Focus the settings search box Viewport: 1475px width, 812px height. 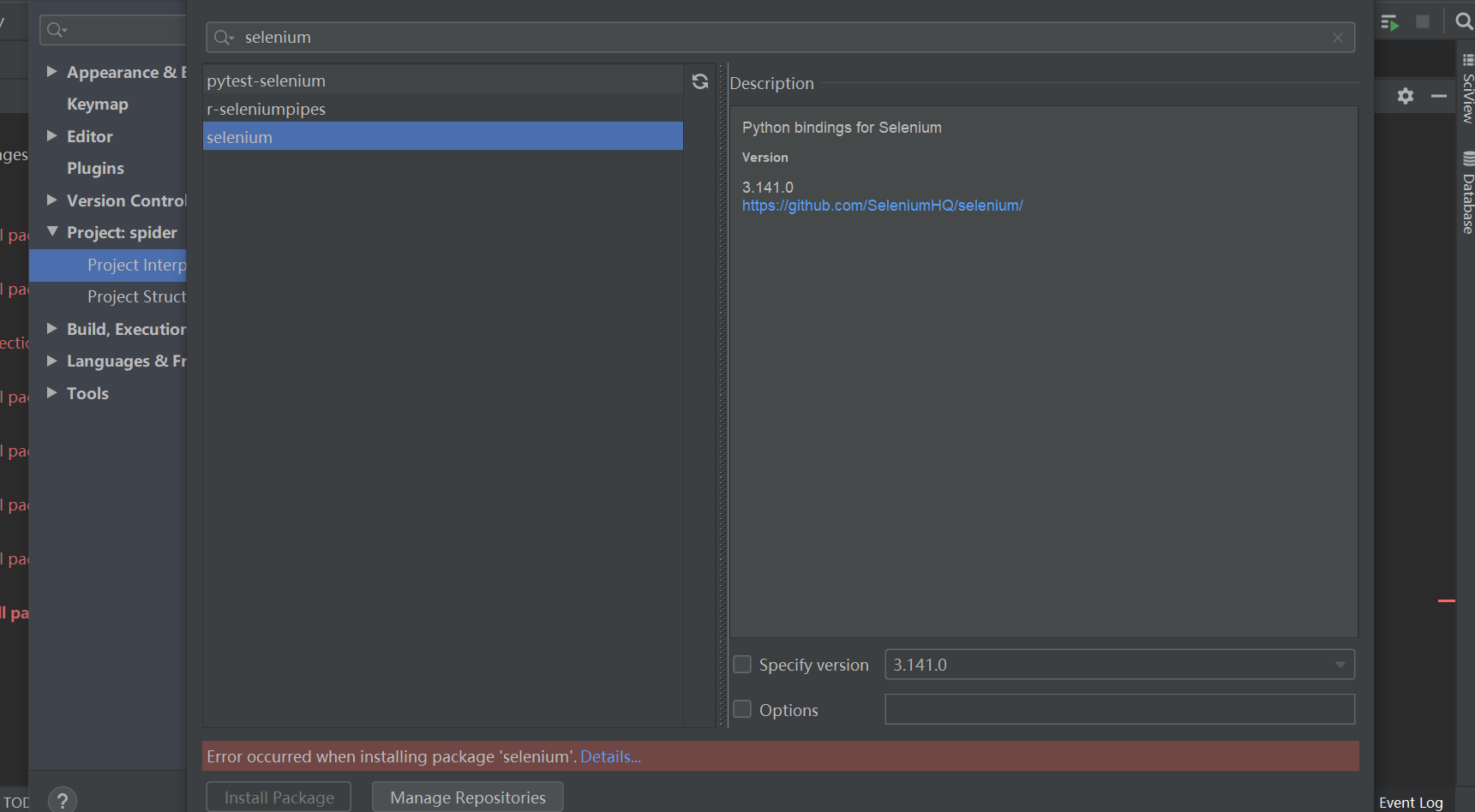coord(113,30)
